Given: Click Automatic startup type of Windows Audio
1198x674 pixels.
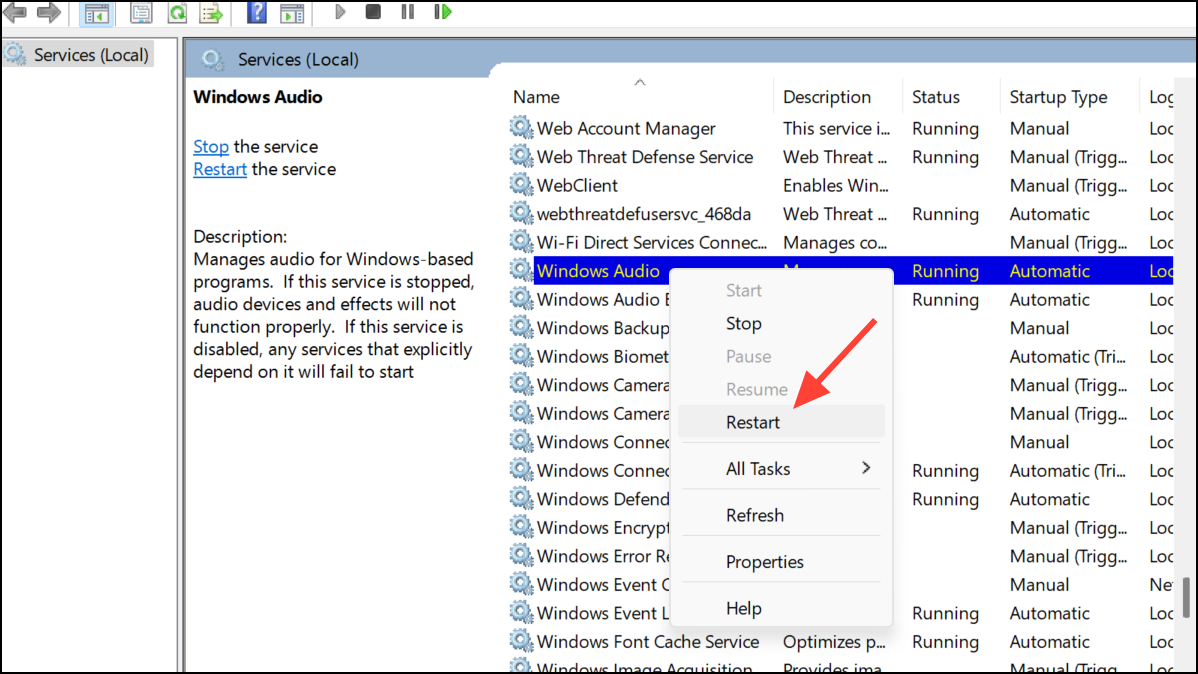Looking at the screenshot, I should [x=1049, y=271].
